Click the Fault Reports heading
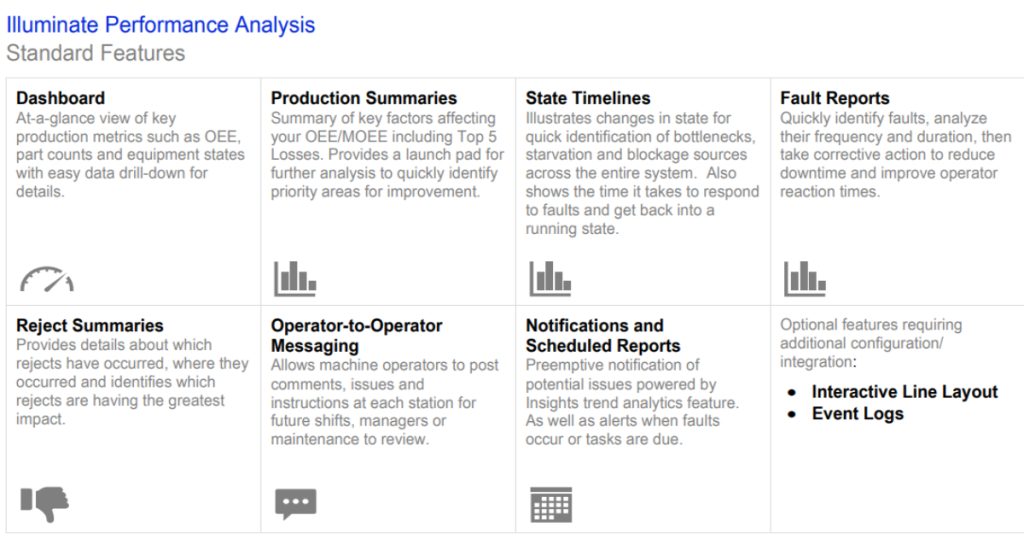 pos(835,98)
